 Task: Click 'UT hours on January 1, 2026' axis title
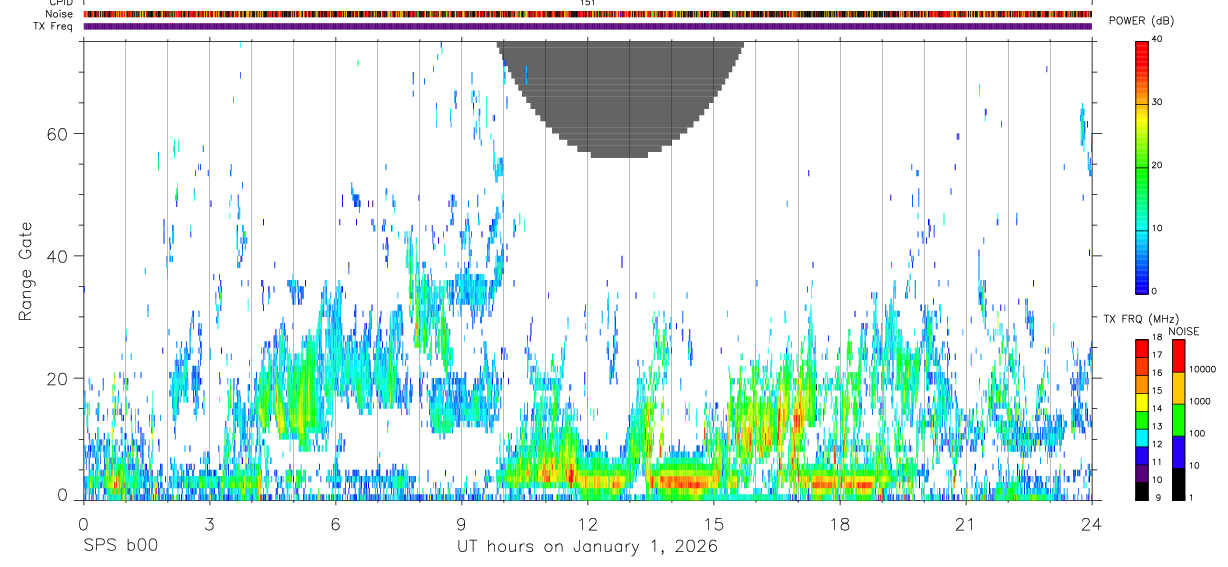coord(586,547)
